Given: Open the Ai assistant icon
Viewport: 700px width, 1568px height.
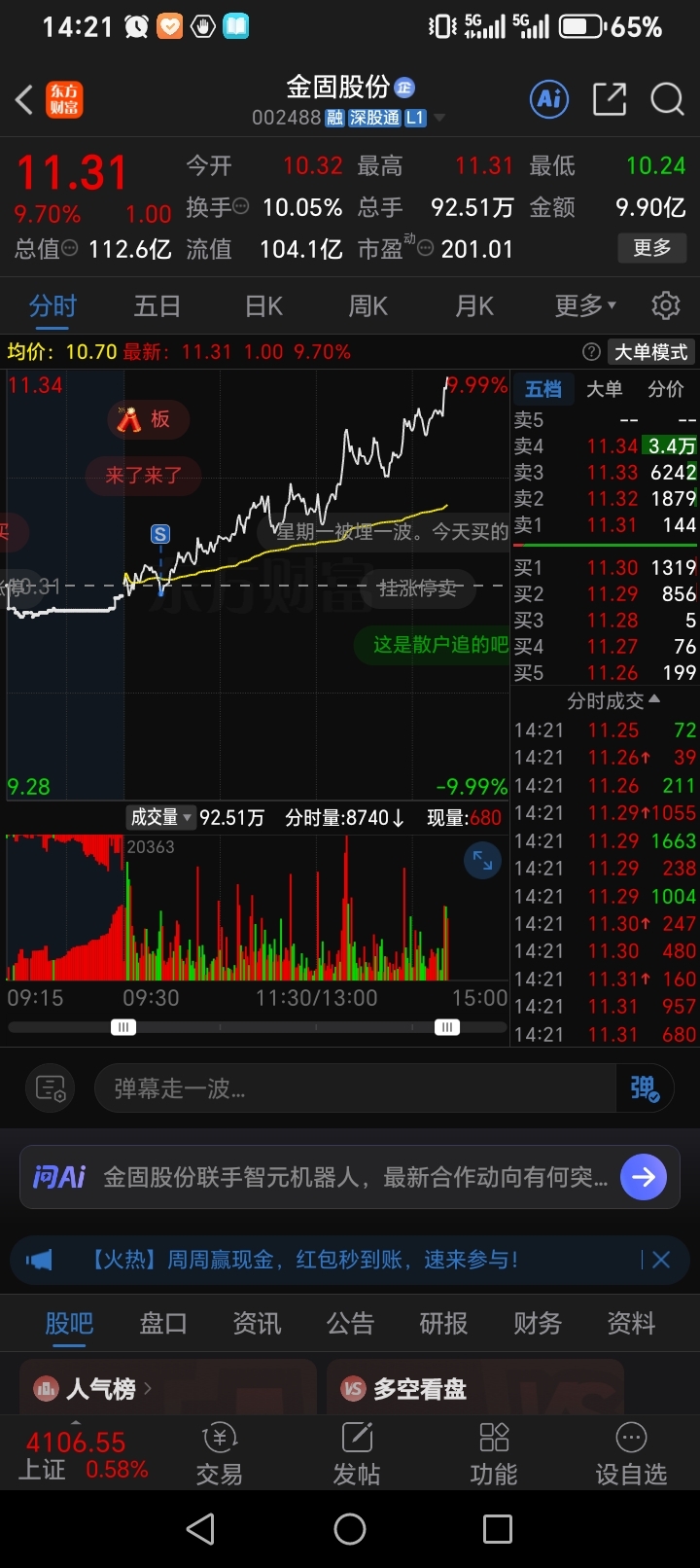Looking at the screenshot, I should click(549, 98).
